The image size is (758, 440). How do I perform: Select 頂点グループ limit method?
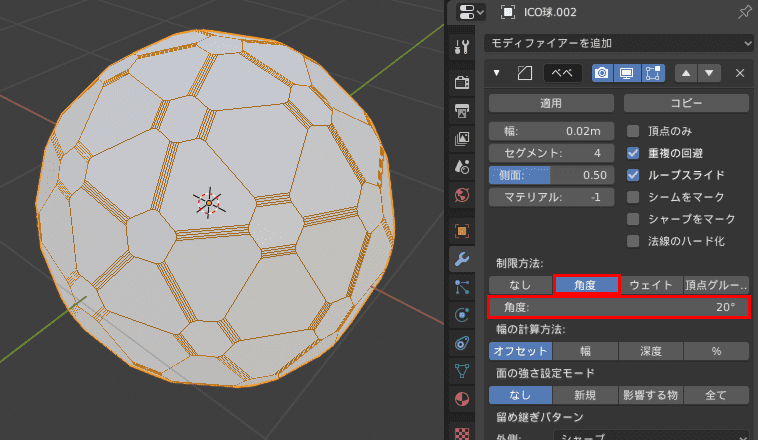(716, 285)
